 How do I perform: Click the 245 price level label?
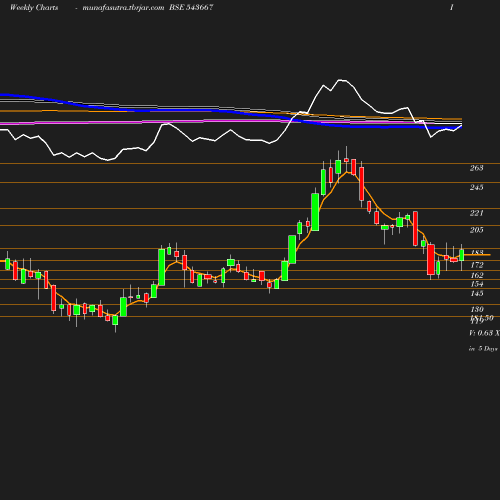[x=476, y=187]
